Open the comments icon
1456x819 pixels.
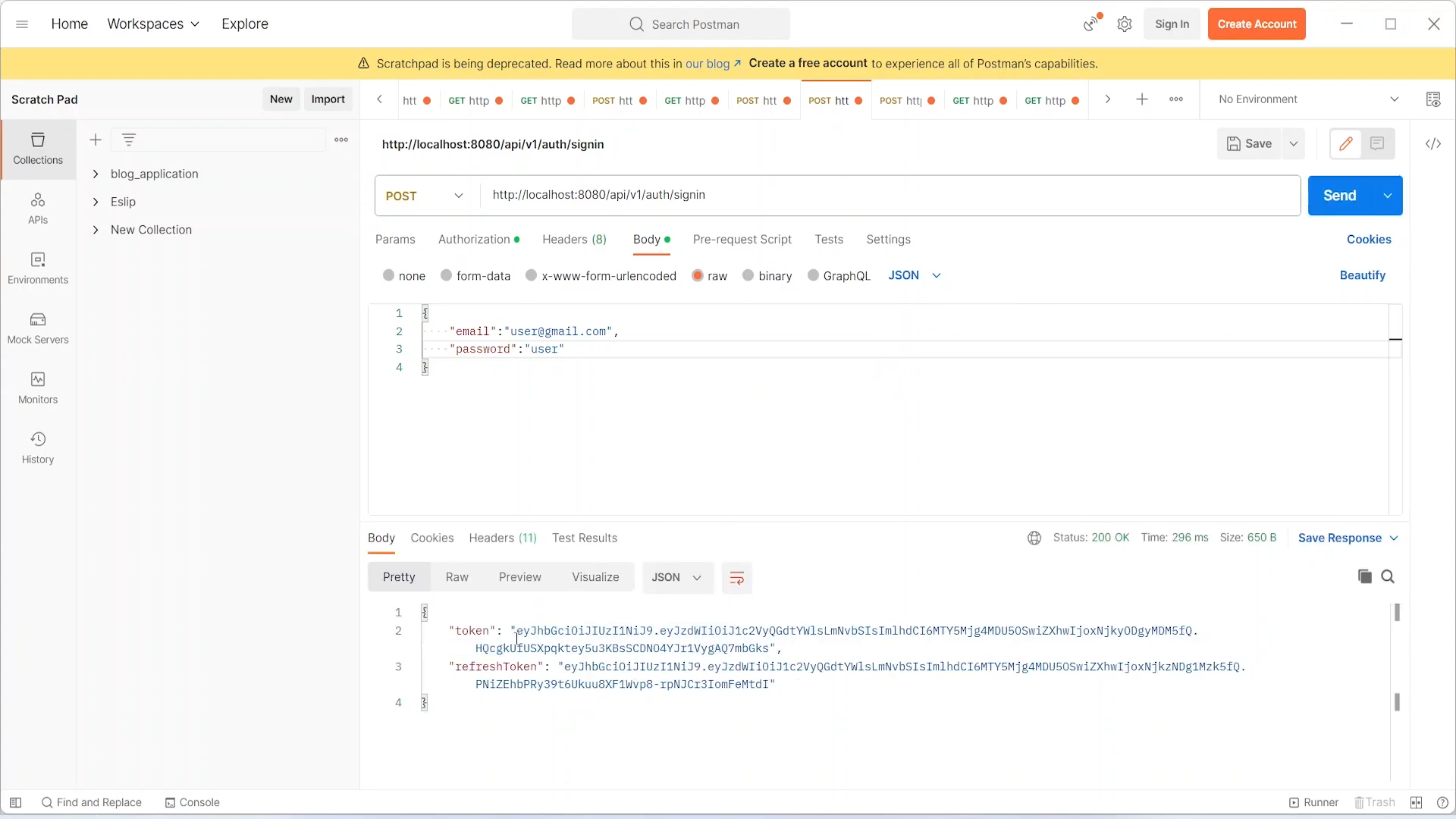click(x=1378, y=143)
